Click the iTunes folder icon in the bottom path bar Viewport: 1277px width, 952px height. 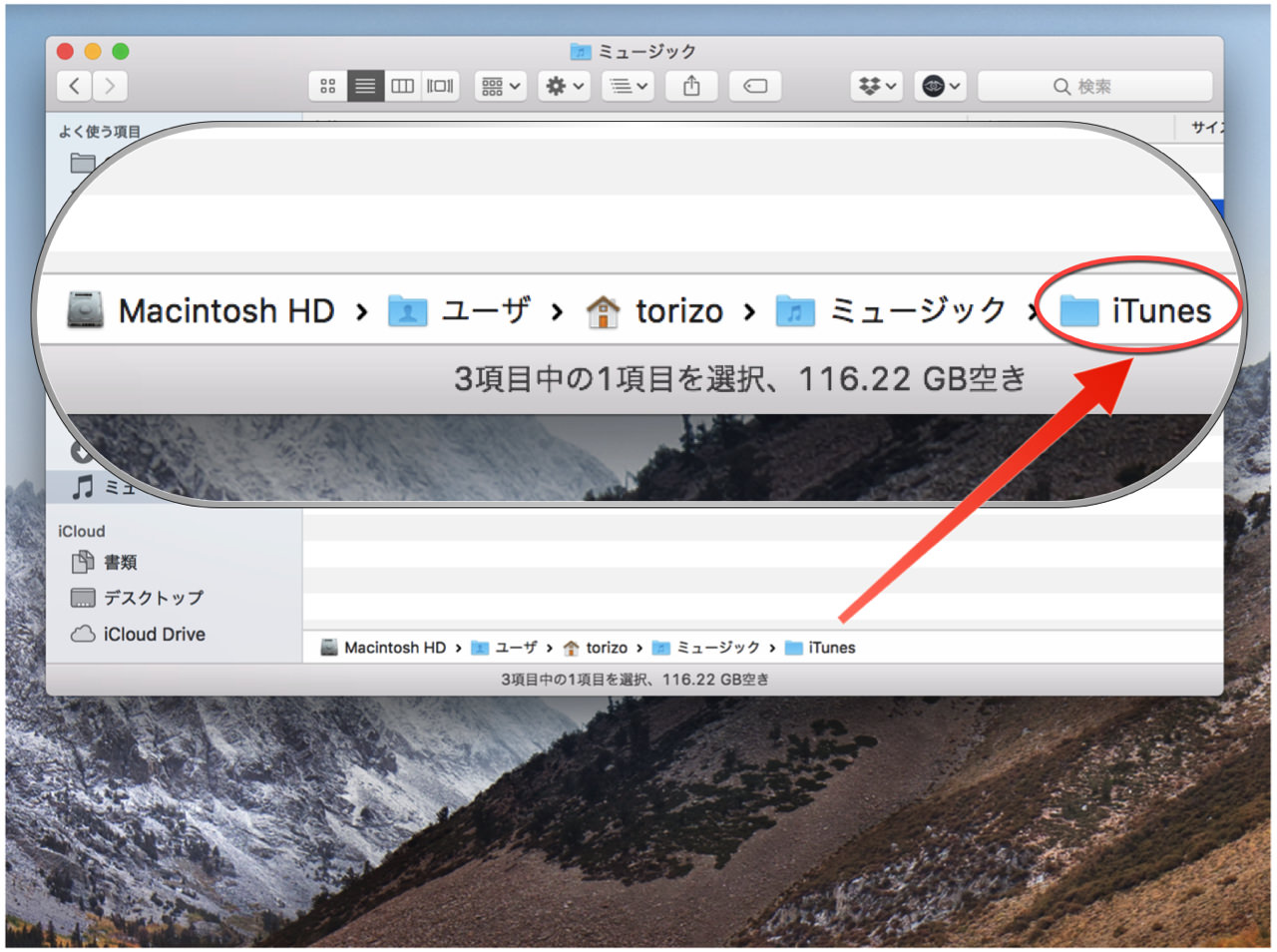coord(794,648)
